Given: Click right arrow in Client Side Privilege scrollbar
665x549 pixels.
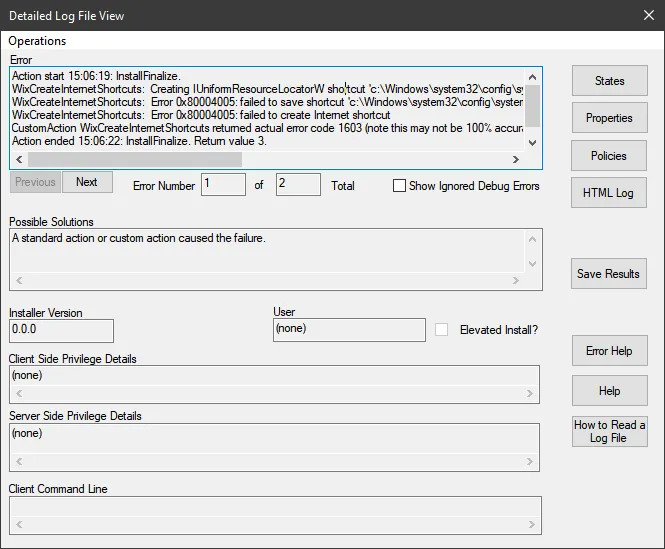Looking at the screenshot, I should (530, 394).
